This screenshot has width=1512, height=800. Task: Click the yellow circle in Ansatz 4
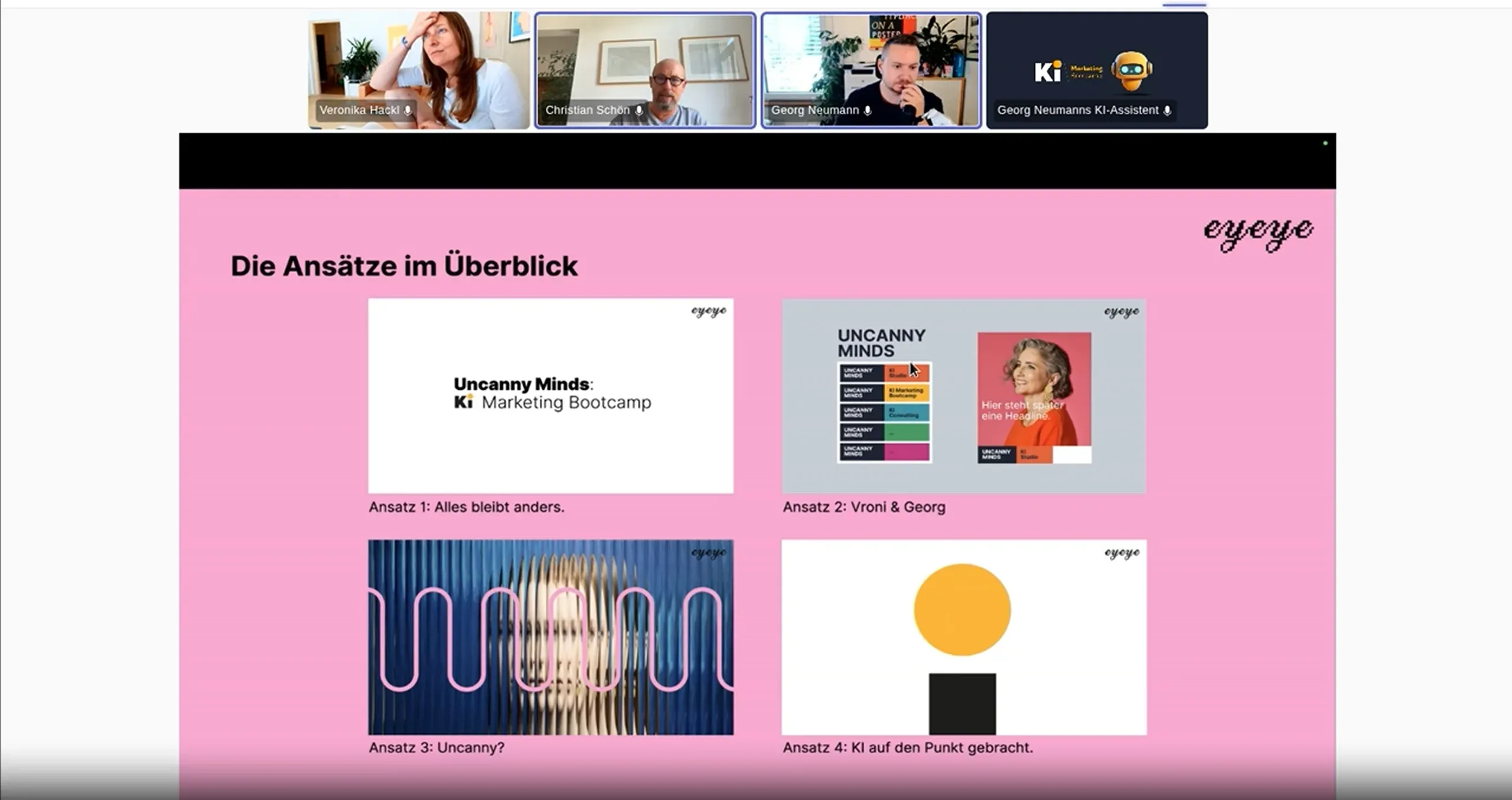[x=962, y=610]
